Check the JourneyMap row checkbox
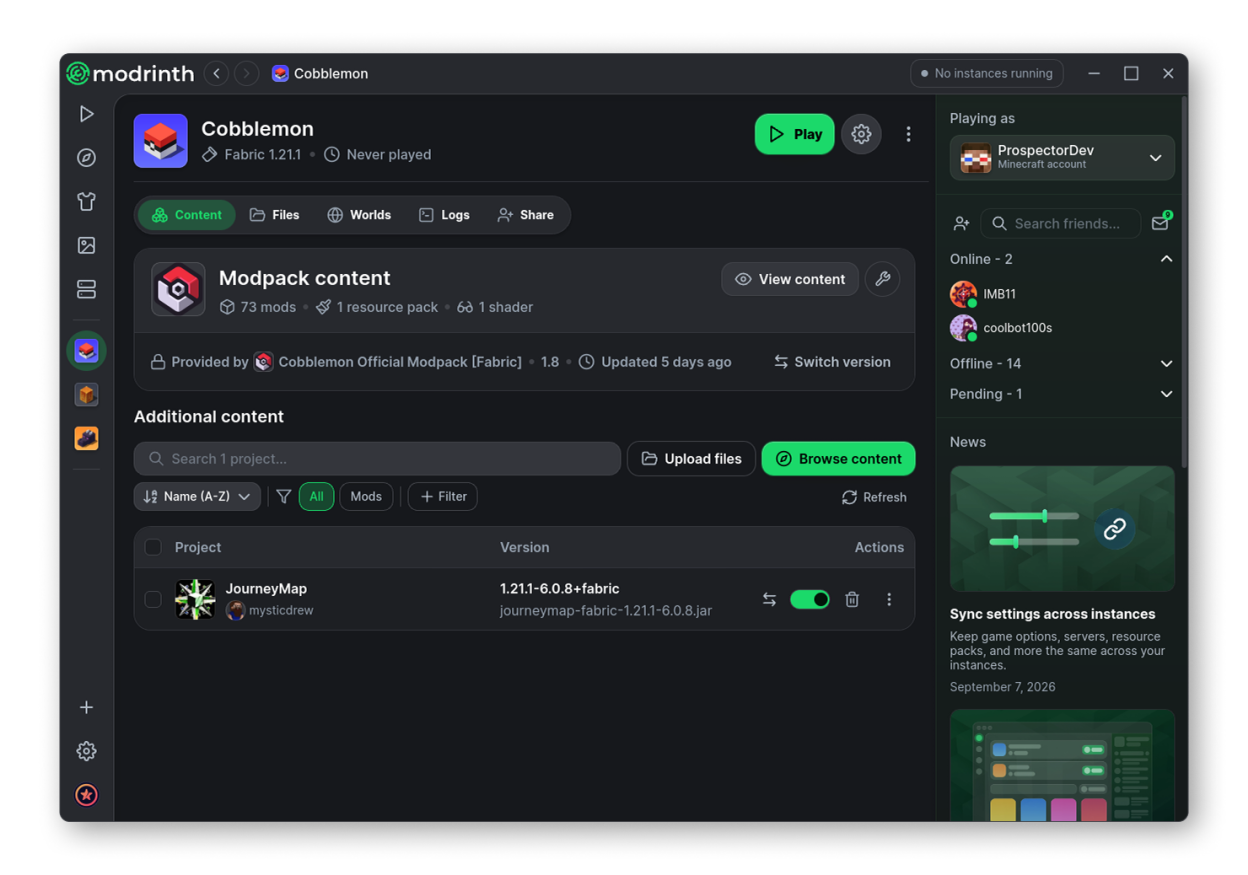This screenshot has height=875, width=1248. pos(153,599)
